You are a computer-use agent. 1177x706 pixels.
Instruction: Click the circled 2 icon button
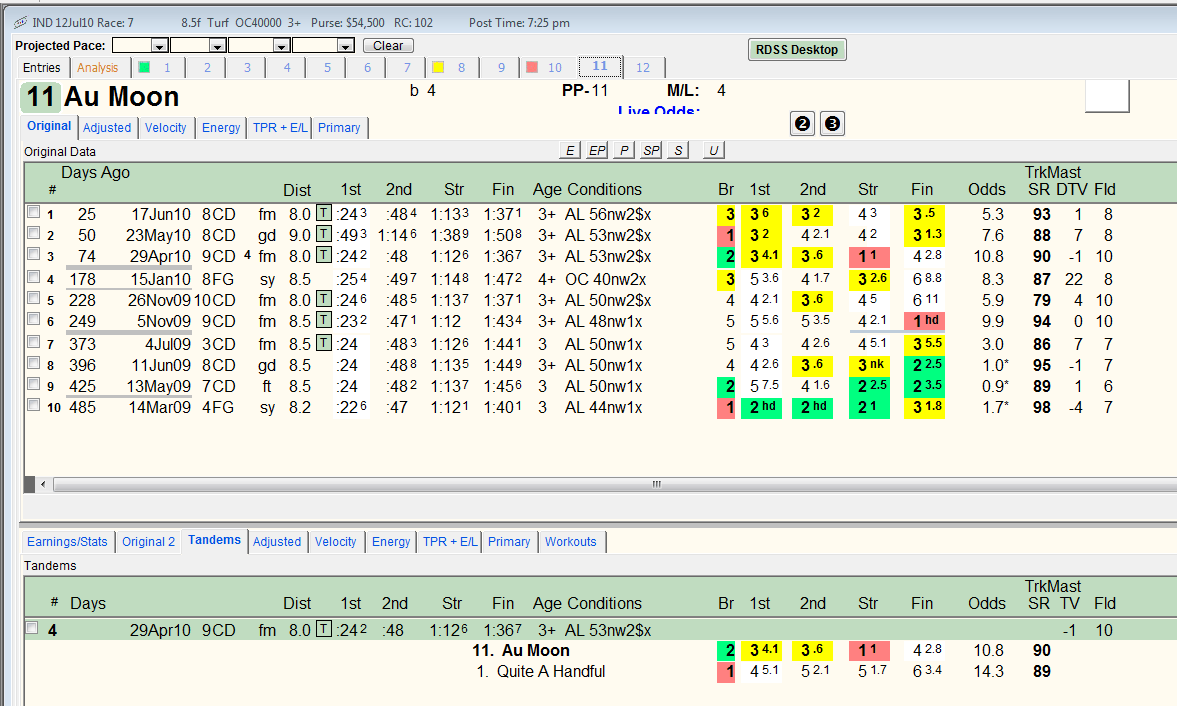[x=802, y=124]
